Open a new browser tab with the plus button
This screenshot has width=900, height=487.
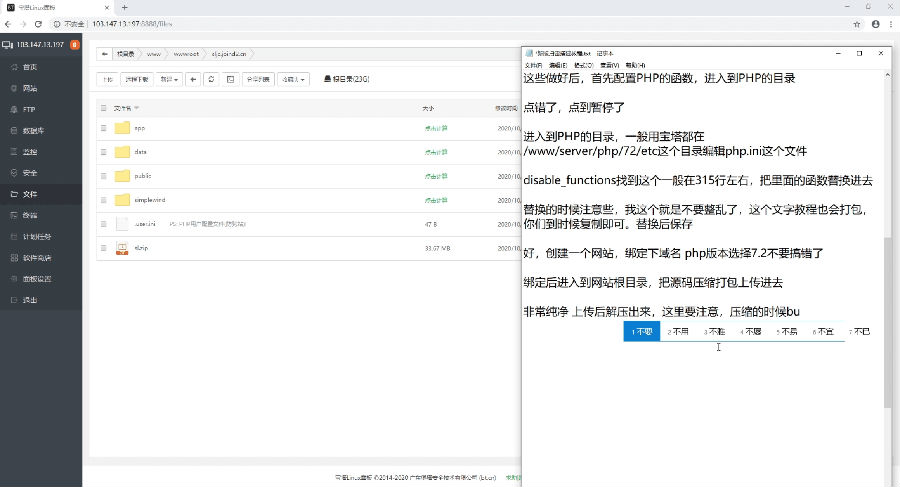tap(125, 7)
